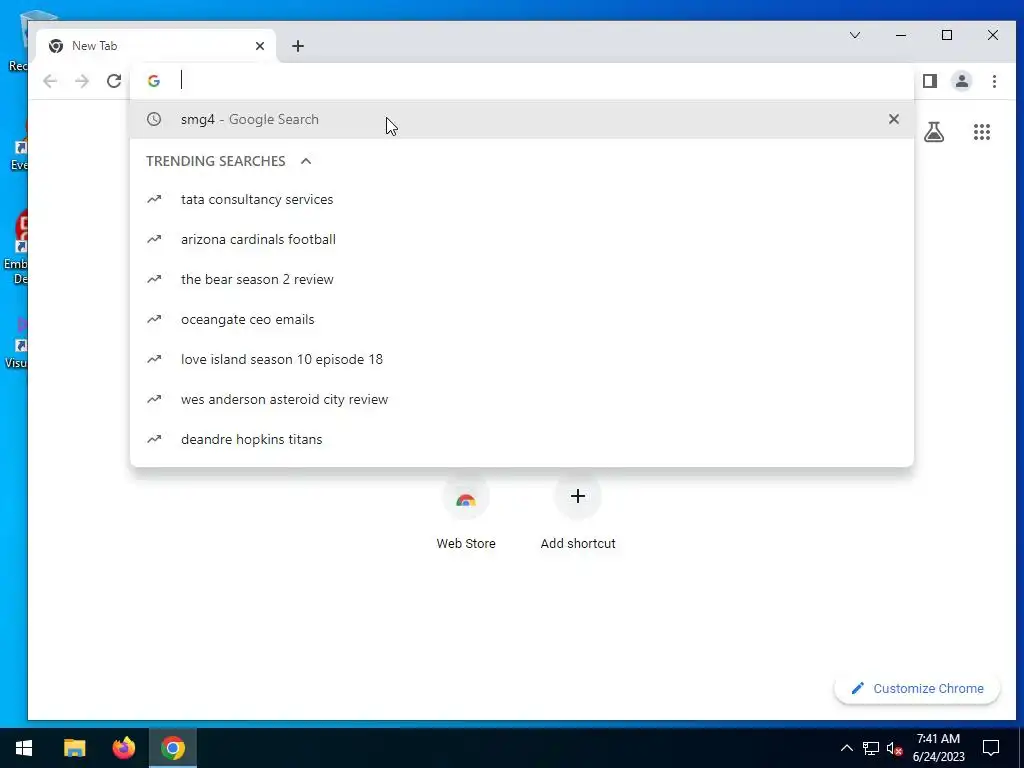Choose deandre hopkins titans suggestion

[x=522, y=439]
